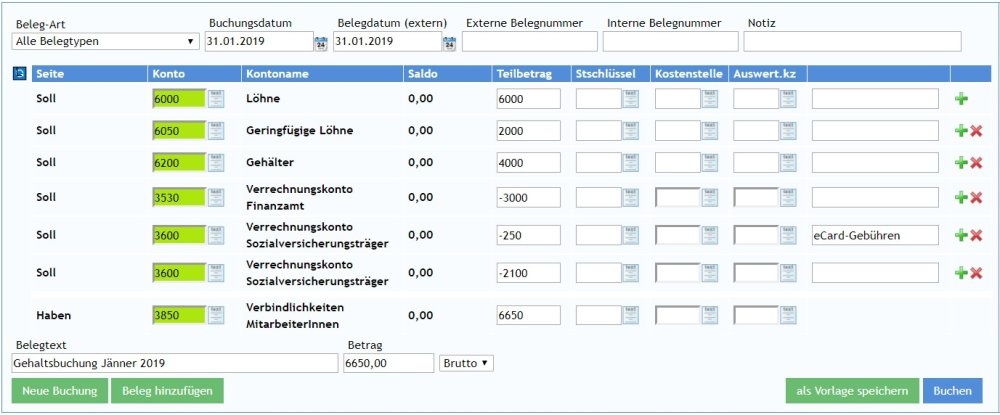Open Auswert.kz lookup icon in Geringfügige Löhne row
Viewport: 1000px width, 415px height.
pos(788,130)
